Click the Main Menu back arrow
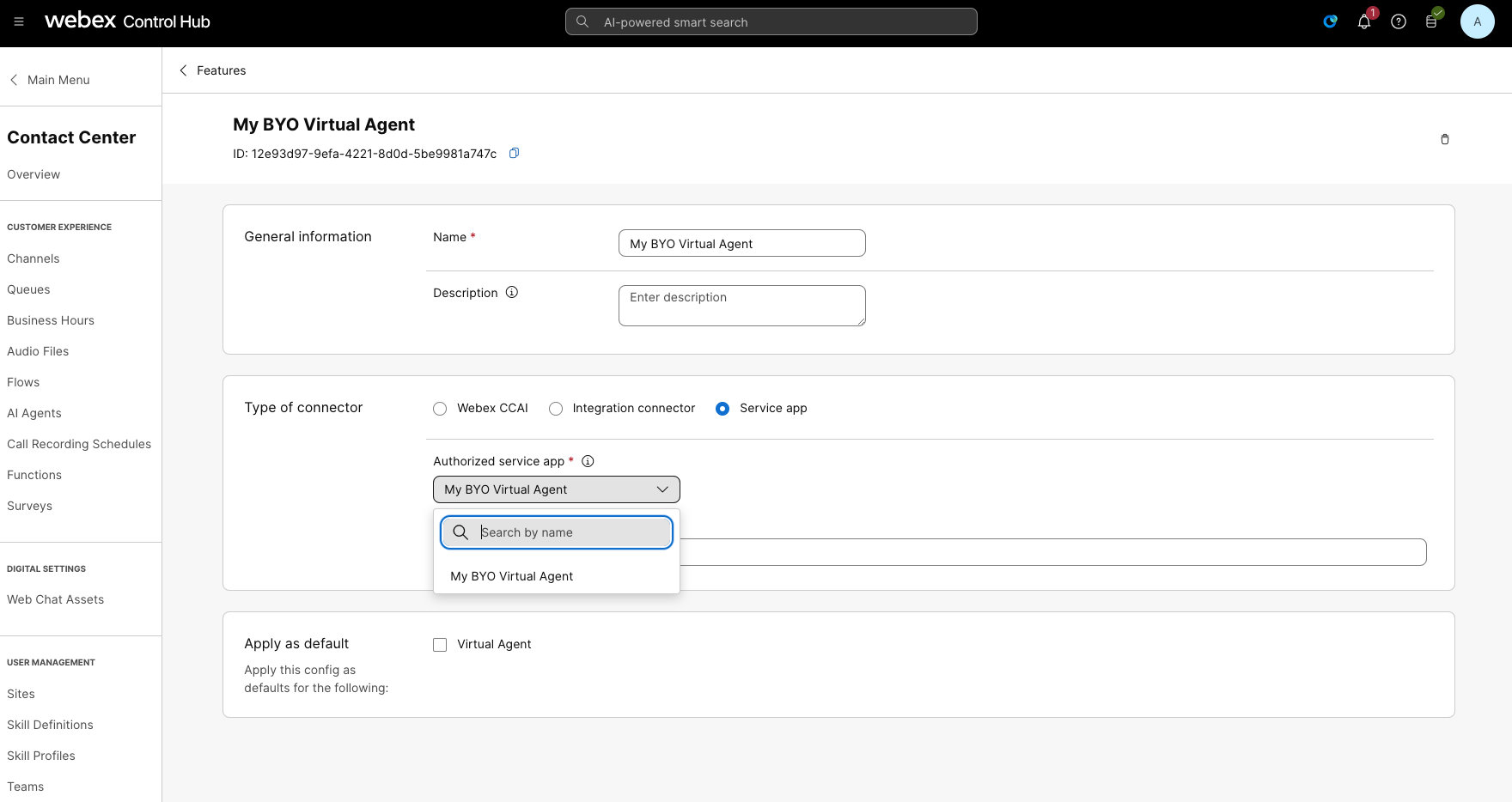1512x802 pixels. pos(14,80)
